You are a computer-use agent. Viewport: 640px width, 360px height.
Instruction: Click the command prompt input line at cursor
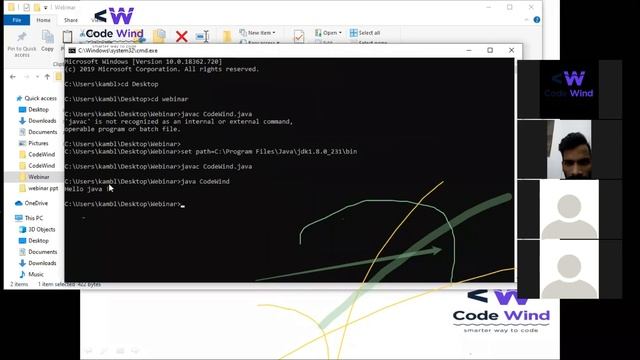[124, 204]
